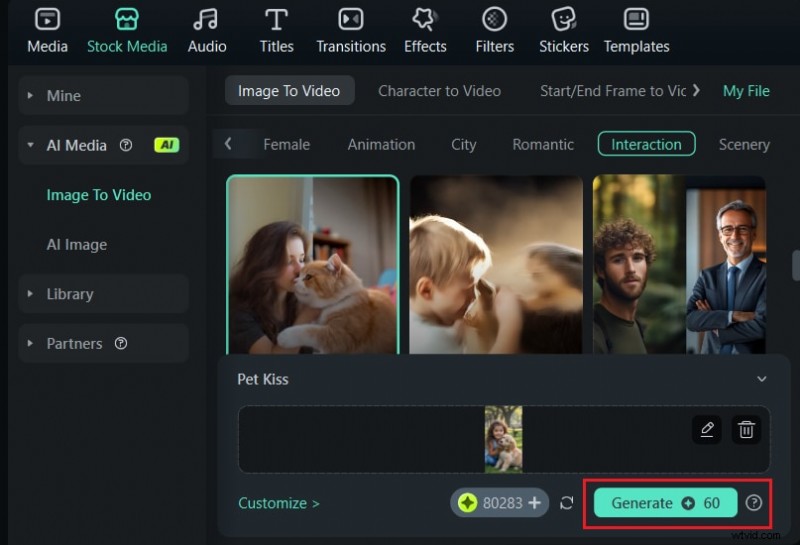This screenshot has width=800, height=545.
Task: Click the refresh credits icon
Action: pos(567,503)
